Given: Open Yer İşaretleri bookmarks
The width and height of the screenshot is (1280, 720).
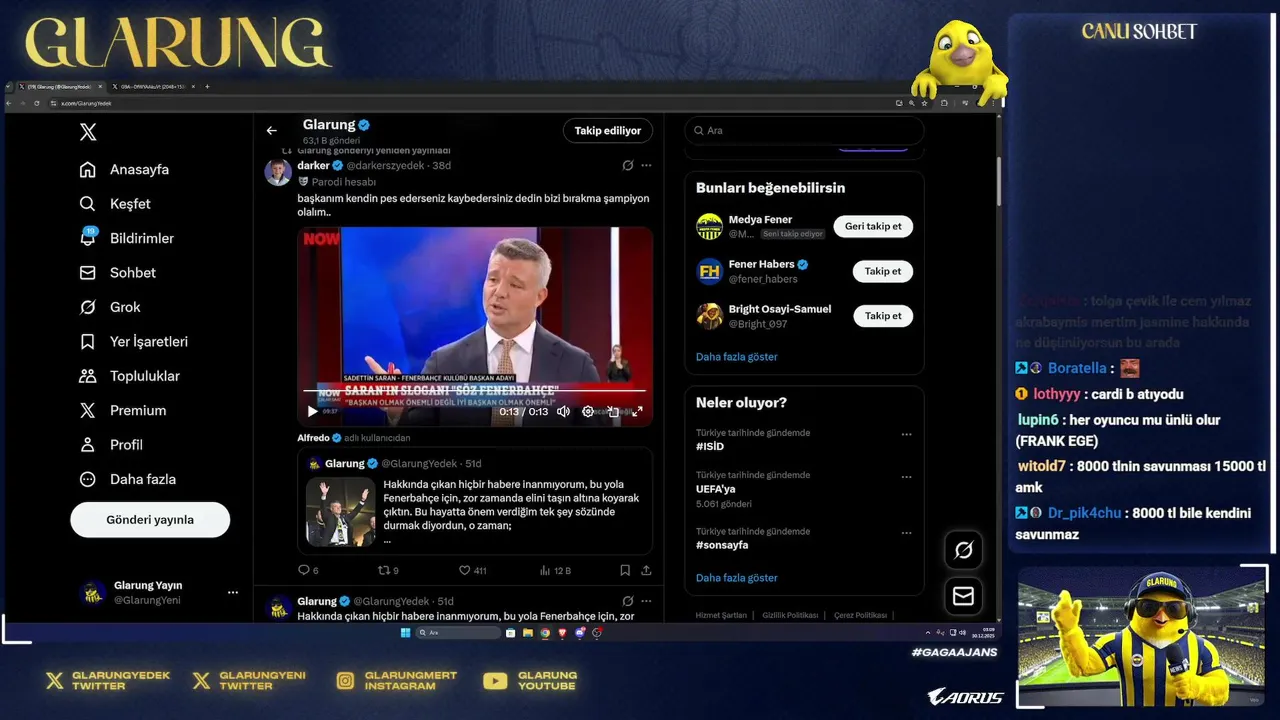Looking at the screenshot, I should pos(133,342).
